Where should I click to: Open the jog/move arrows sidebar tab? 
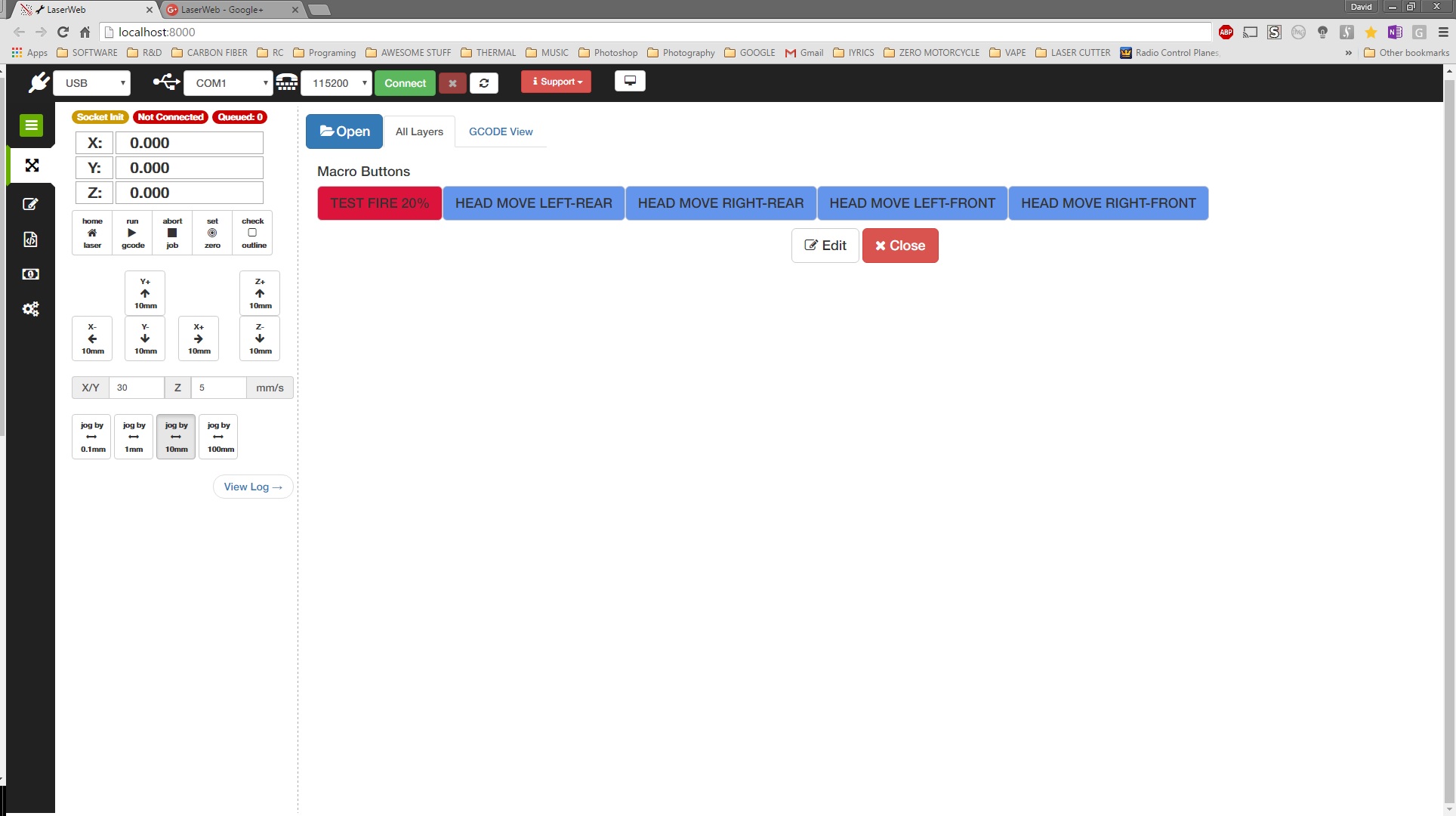pyautogui.click(x=32, y=165)
